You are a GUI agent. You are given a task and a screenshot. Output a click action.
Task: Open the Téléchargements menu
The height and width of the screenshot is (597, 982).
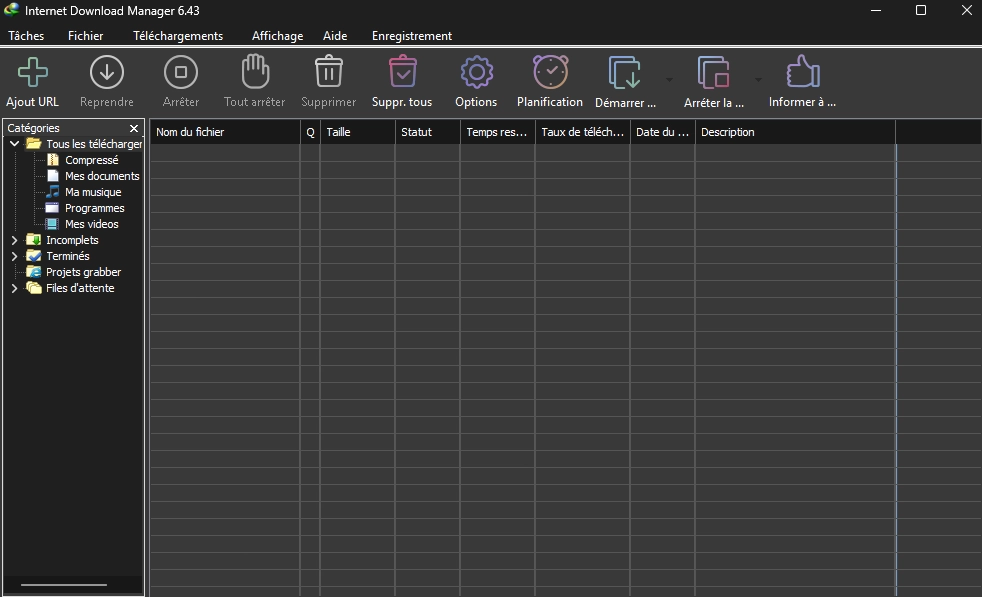pyautogui.click(x=178, y=36)
